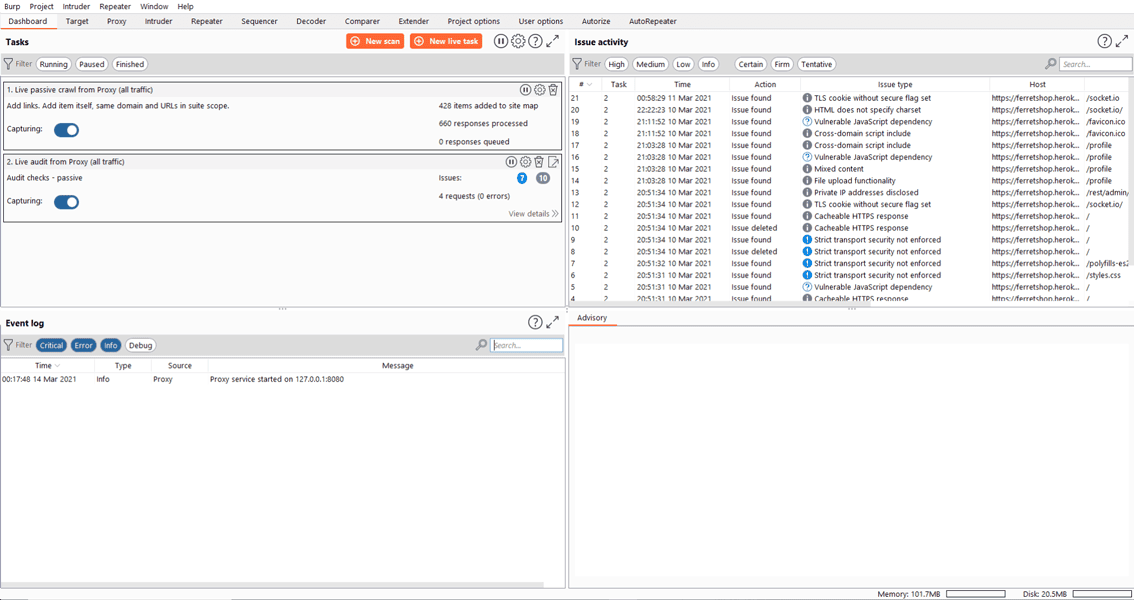Screen dimensions: 1134x600
Task: Click the info icon of Mixed content issue
Action: [807, 169]
